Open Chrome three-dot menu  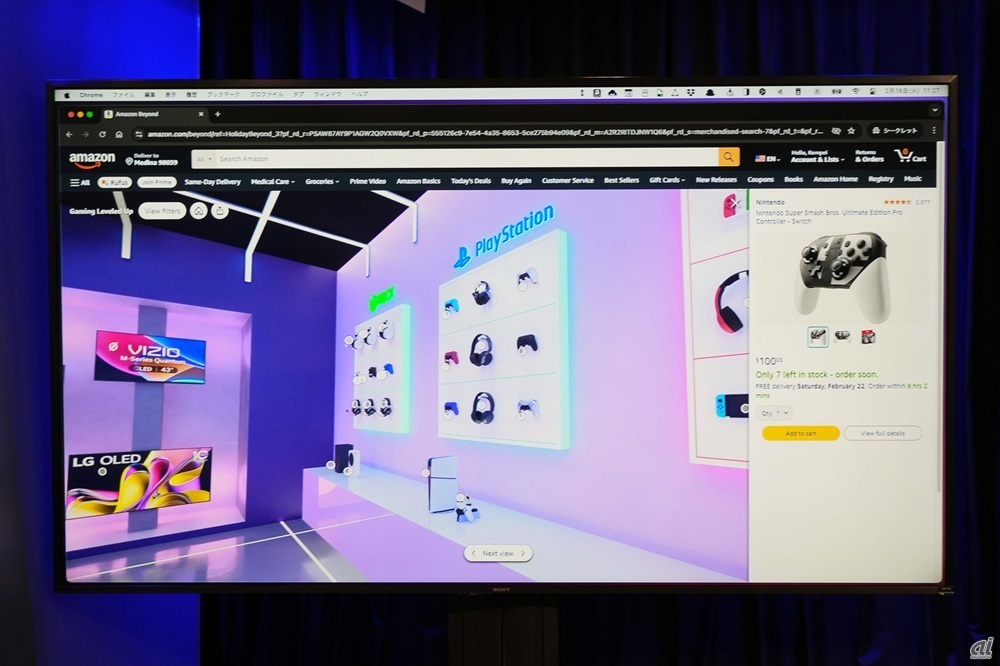(934, 130)
